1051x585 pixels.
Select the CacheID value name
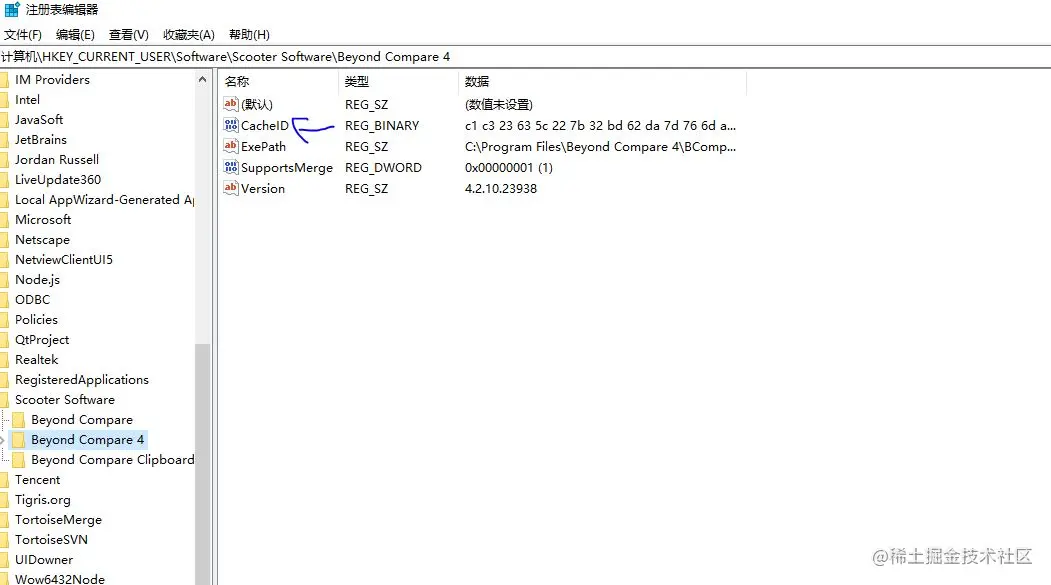[x=265, y=125]
